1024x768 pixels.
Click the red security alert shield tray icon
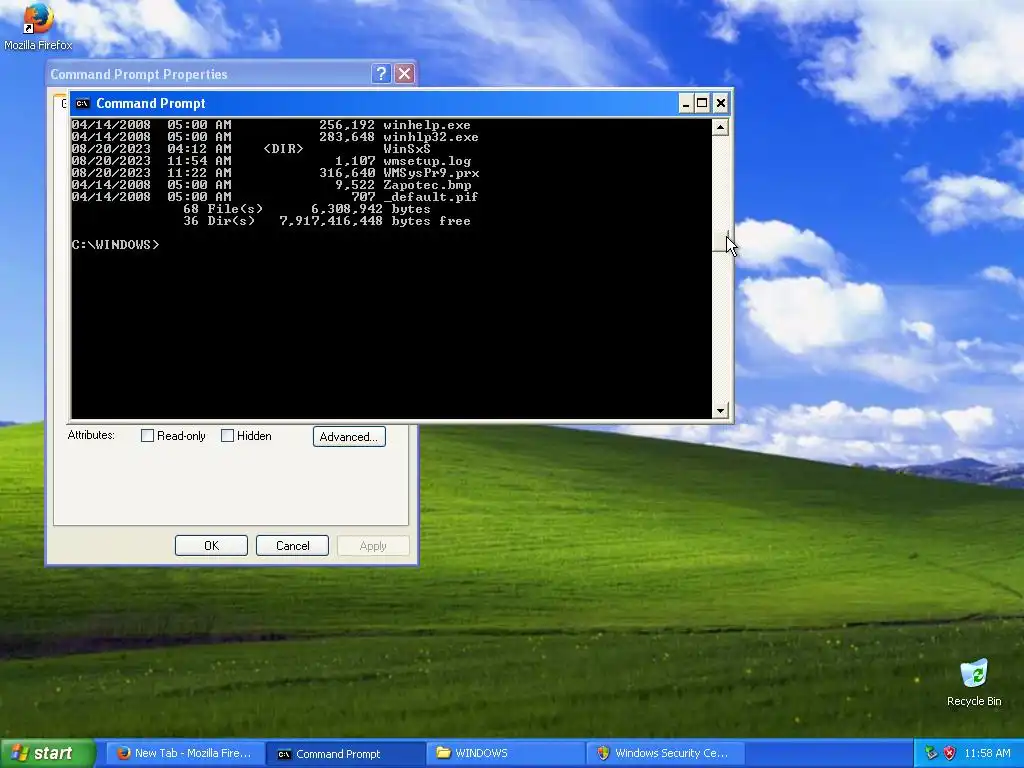coord(950,753)
